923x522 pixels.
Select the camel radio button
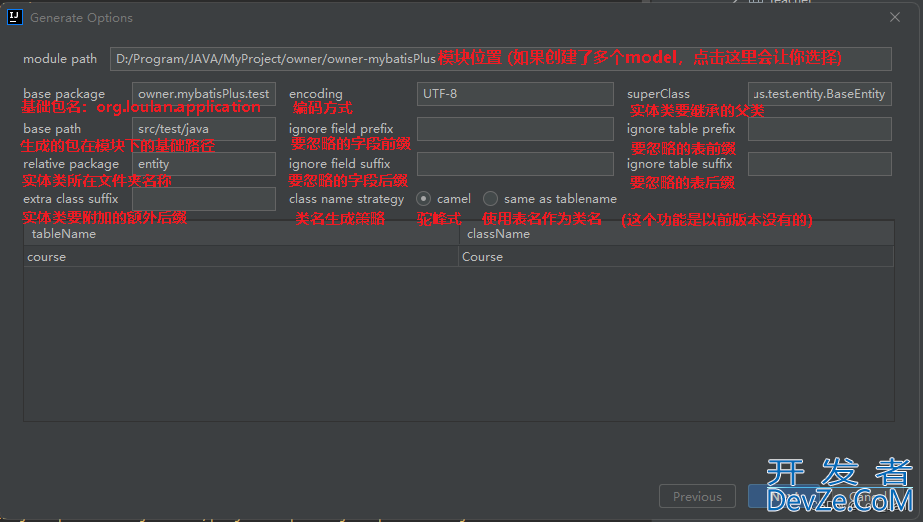pyautogui.click(x=423, y=199)
